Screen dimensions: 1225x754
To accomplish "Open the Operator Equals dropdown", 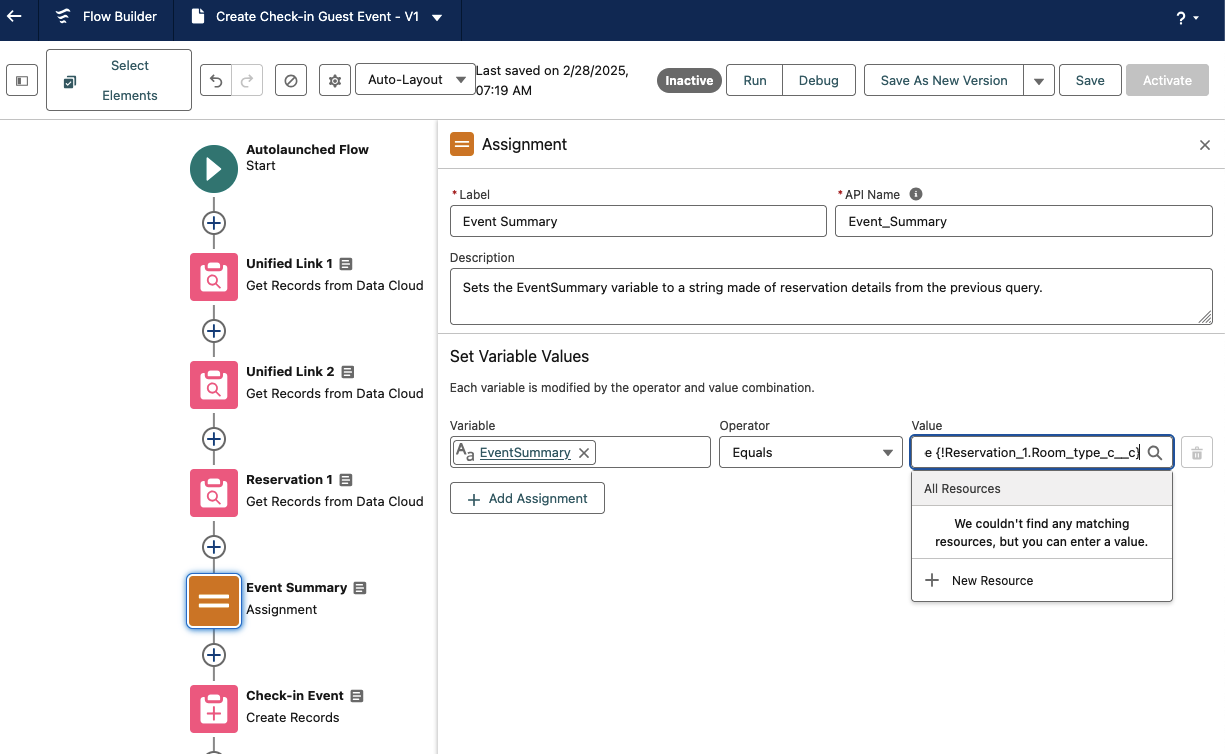I will click(x=811, y=452).
